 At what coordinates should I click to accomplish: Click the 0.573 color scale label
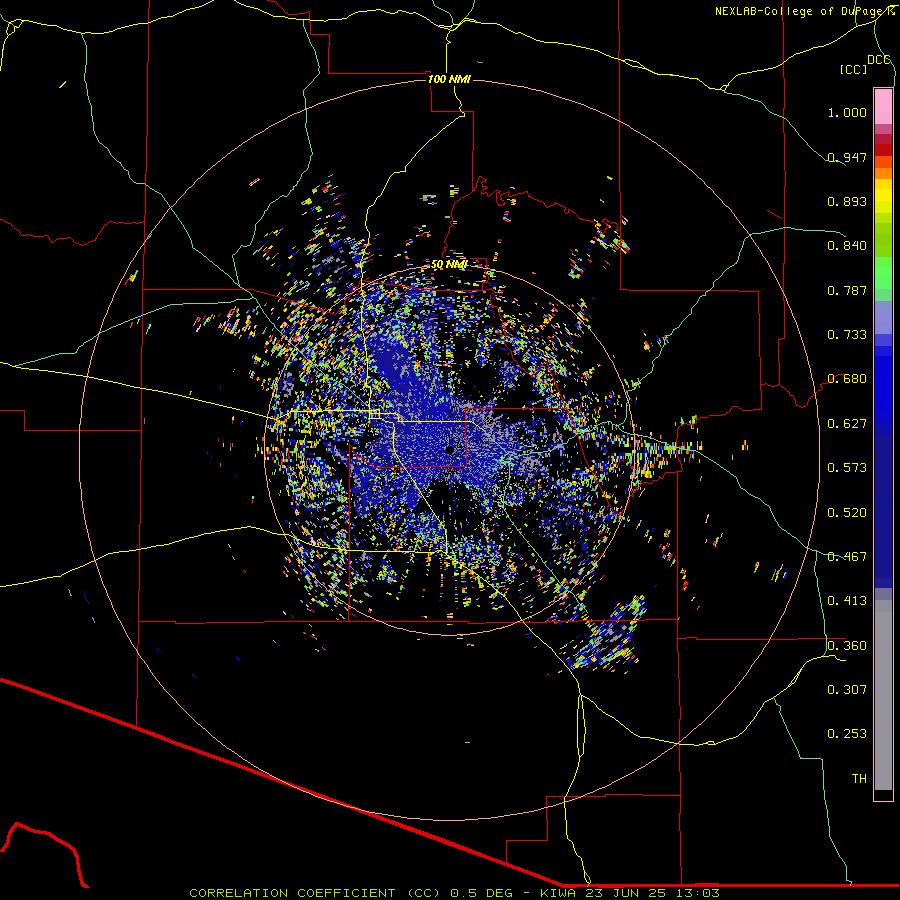[x=847, y=468]
